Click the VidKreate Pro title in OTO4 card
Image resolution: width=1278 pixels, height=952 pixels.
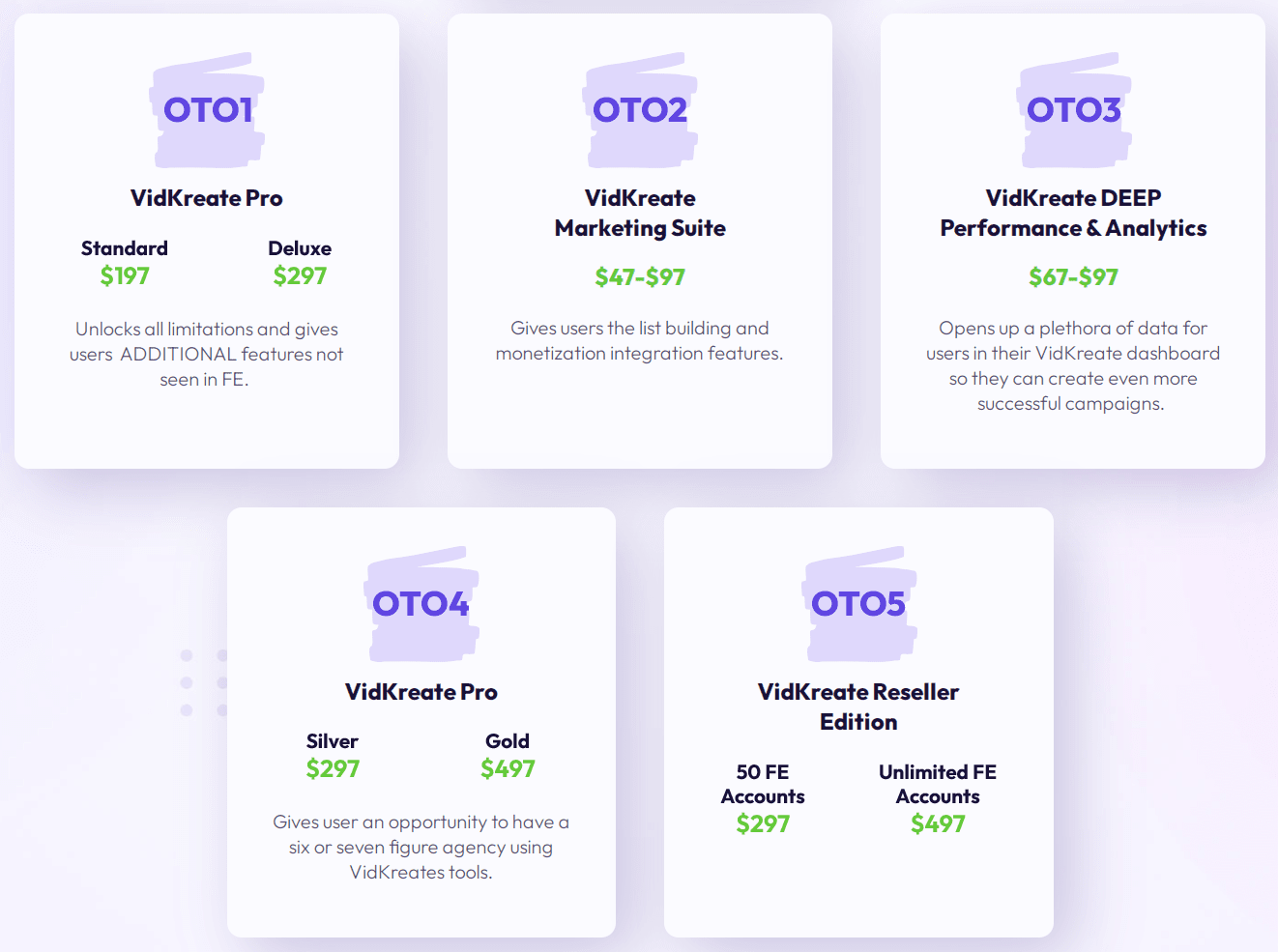[x=421, y=692]
